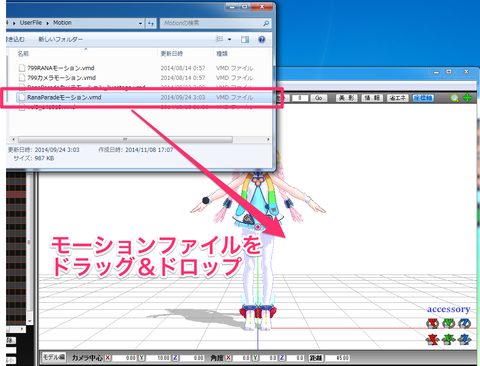The width and height of the screenshot is (480, 366).
Task: Click the camera center Y value field
Action: (158, 358)
